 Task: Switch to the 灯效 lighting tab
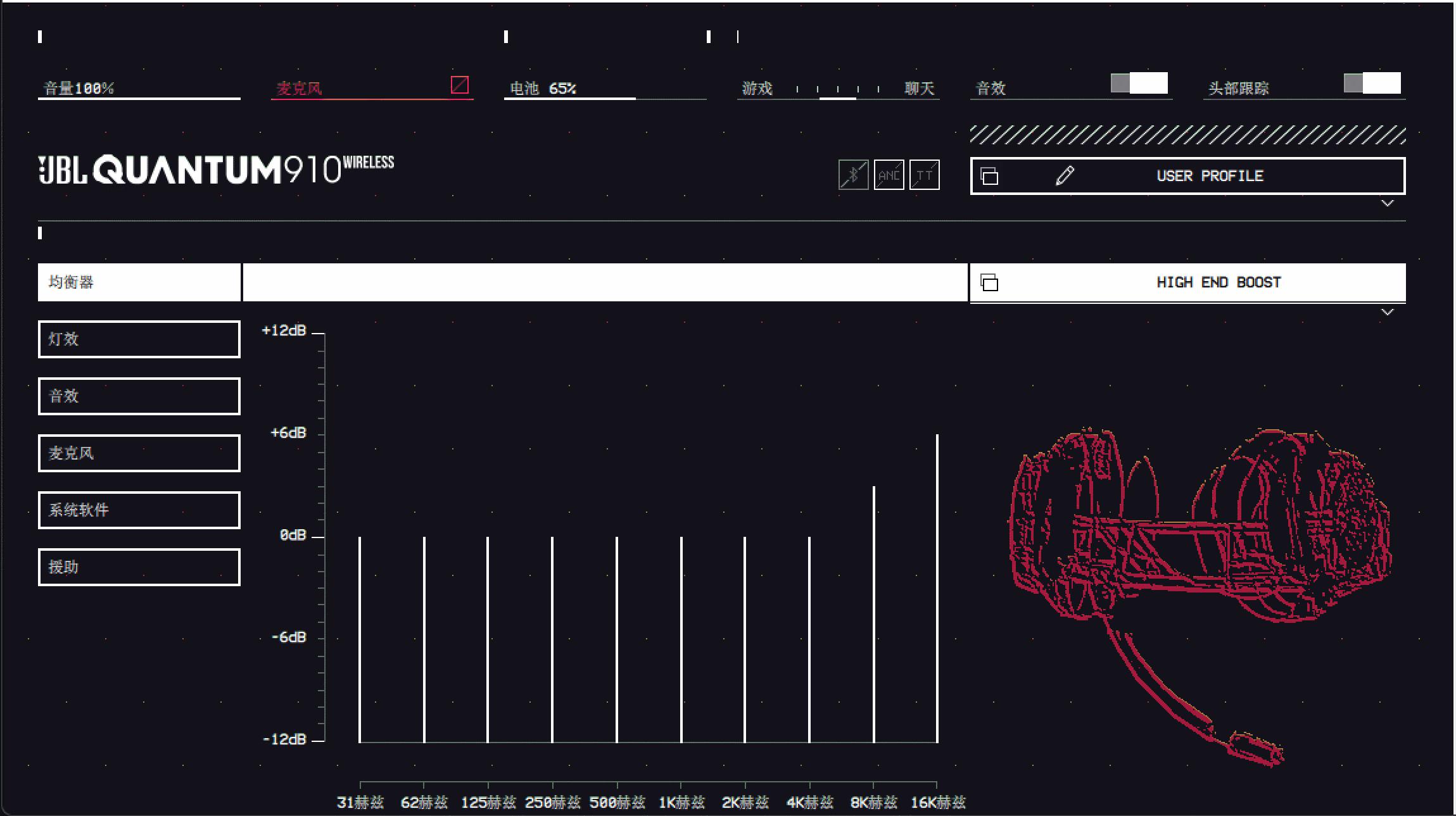[x=139, y=339]
